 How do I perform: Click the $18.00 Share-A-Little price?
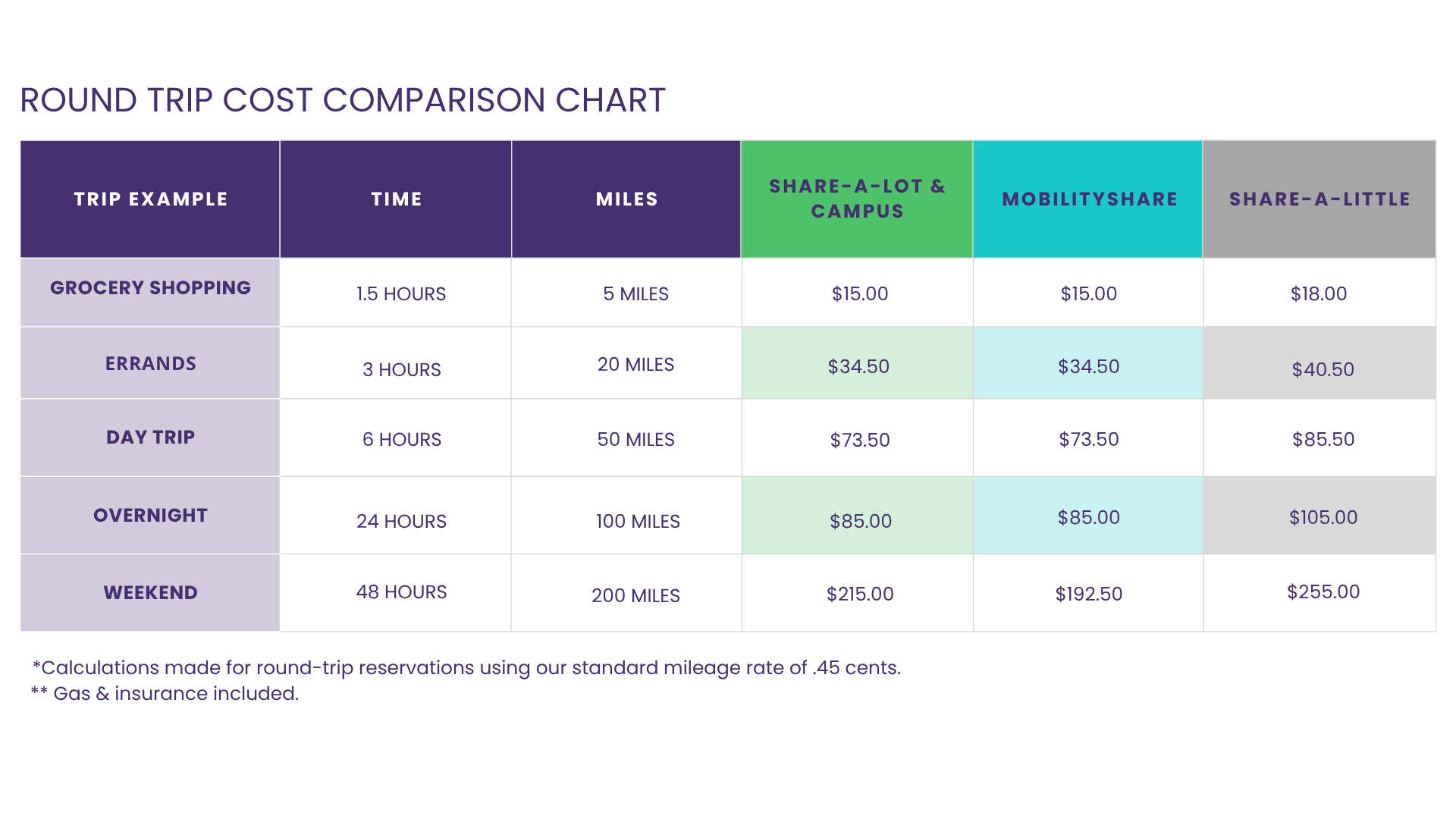1319,294
